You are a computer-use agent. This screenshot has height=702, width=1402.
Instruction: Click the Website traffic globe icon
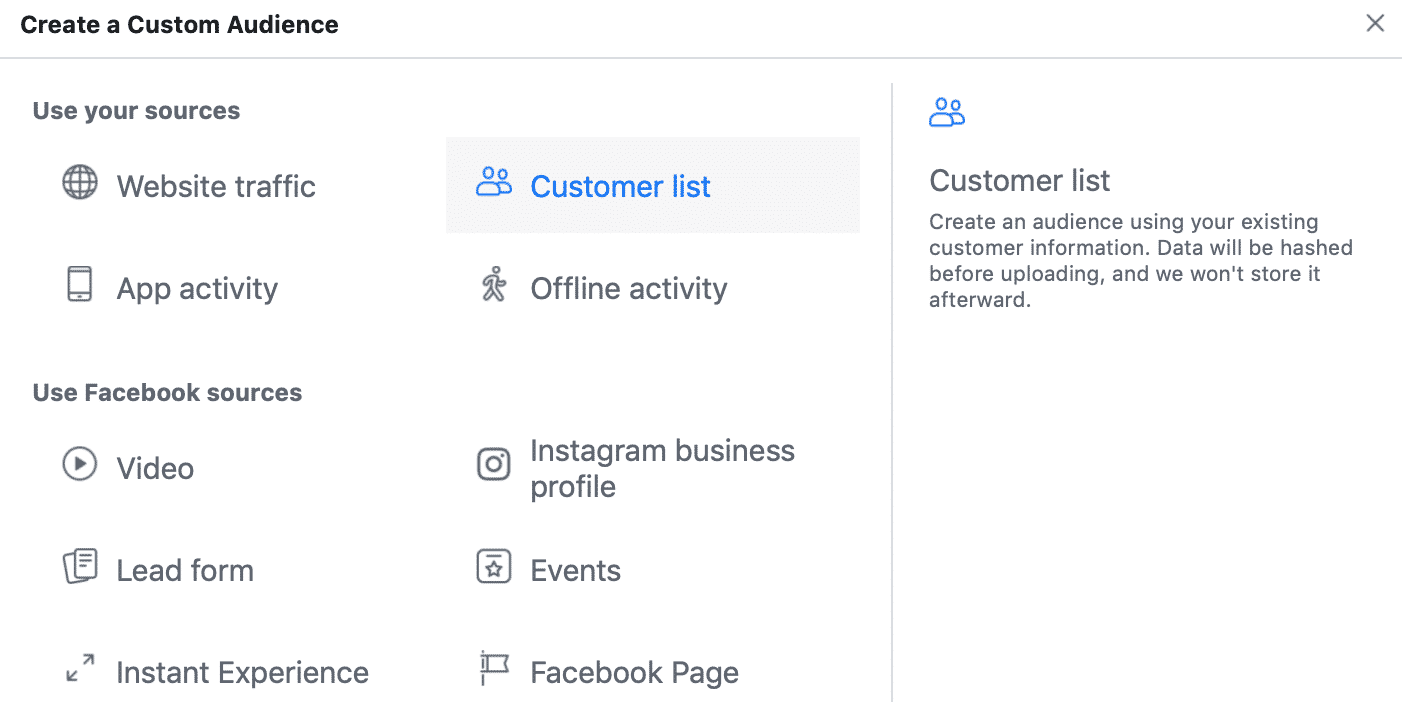(80, 183)
